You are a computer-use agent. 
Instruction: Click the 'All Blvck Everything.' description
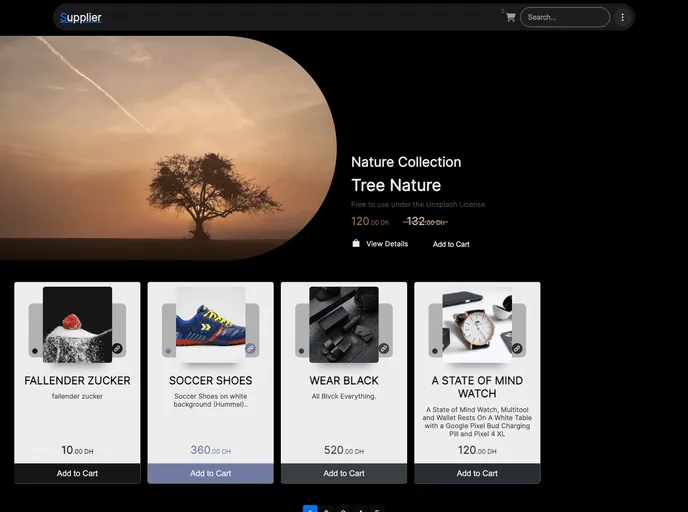(x=344, y=396)
